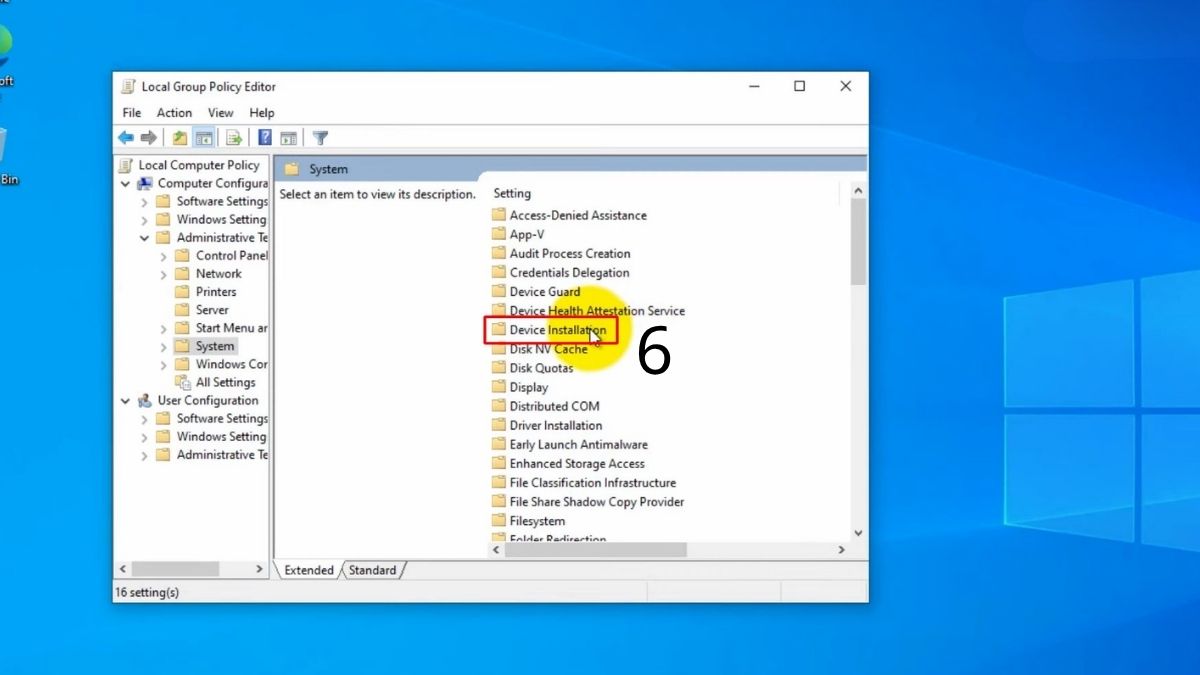Toggle the Show/Hide Console Tree icon
Image resolution: width=1200 pixels, height=675 pixels.
tap(203, 138)
